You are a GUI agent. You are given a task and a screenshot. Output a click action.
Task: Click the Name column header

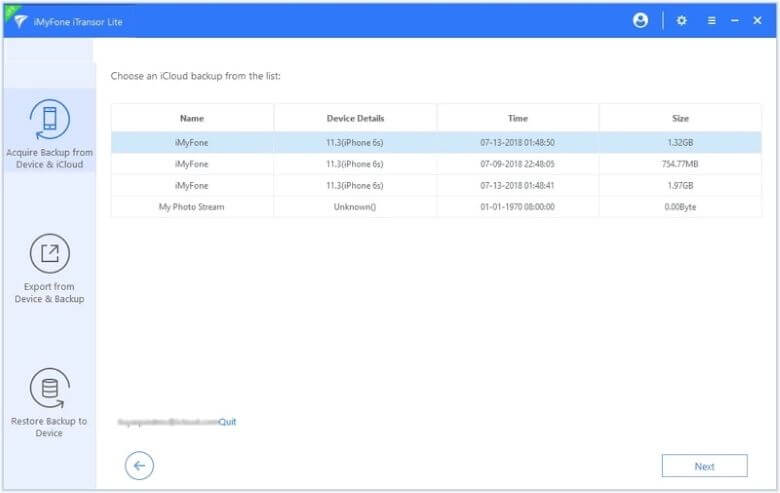point(192,118)
